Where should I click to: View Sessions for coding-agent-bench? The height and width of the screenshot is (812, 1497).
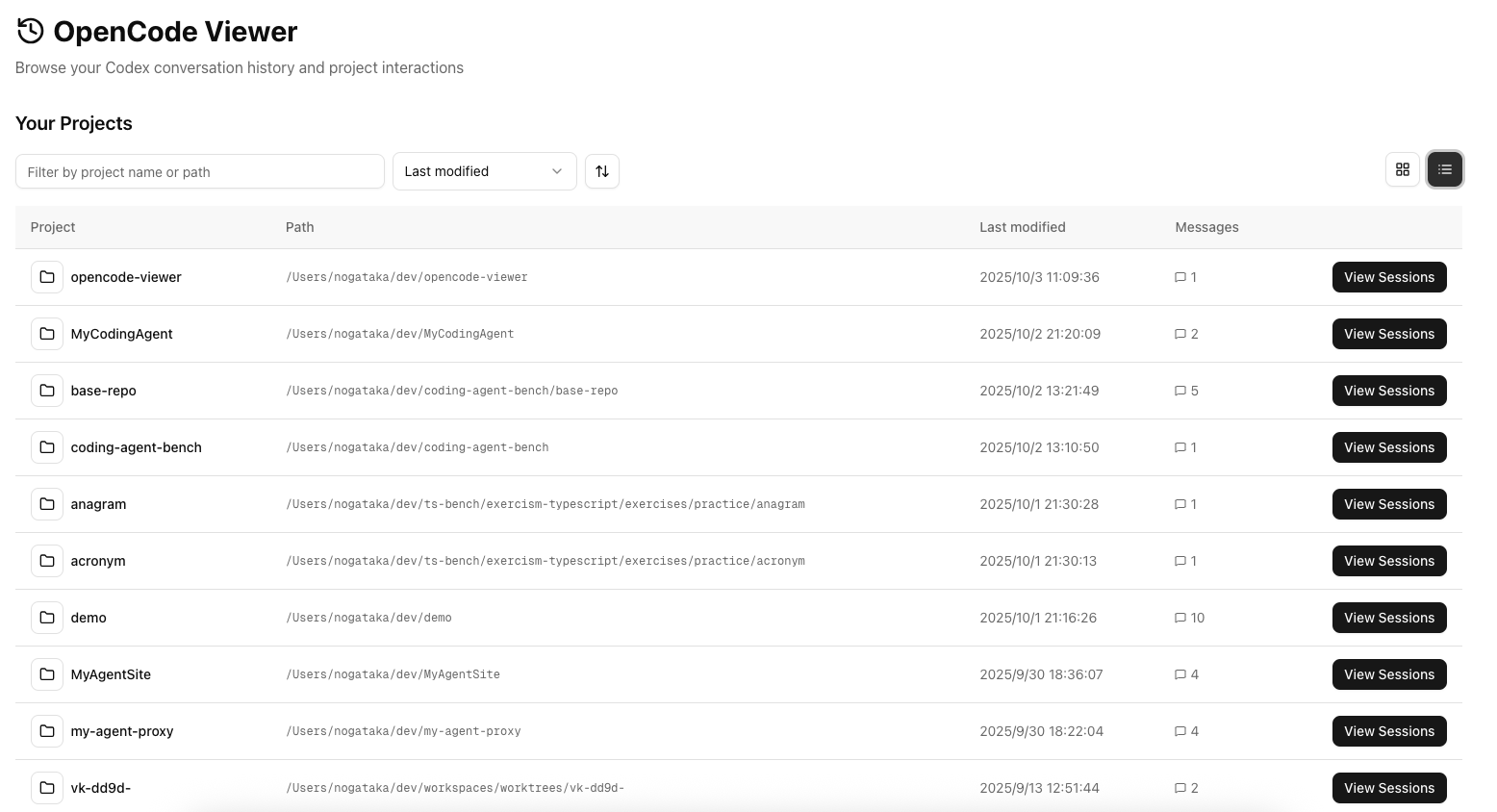[x=1389, y=447]
